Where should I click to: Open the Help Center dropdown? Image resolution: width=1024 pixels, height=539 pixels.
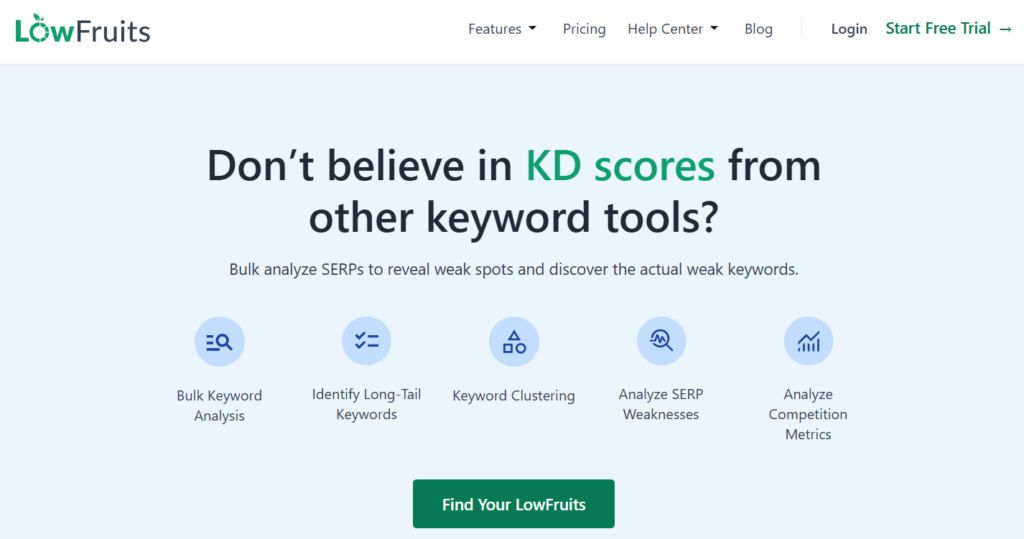(673, 29)
